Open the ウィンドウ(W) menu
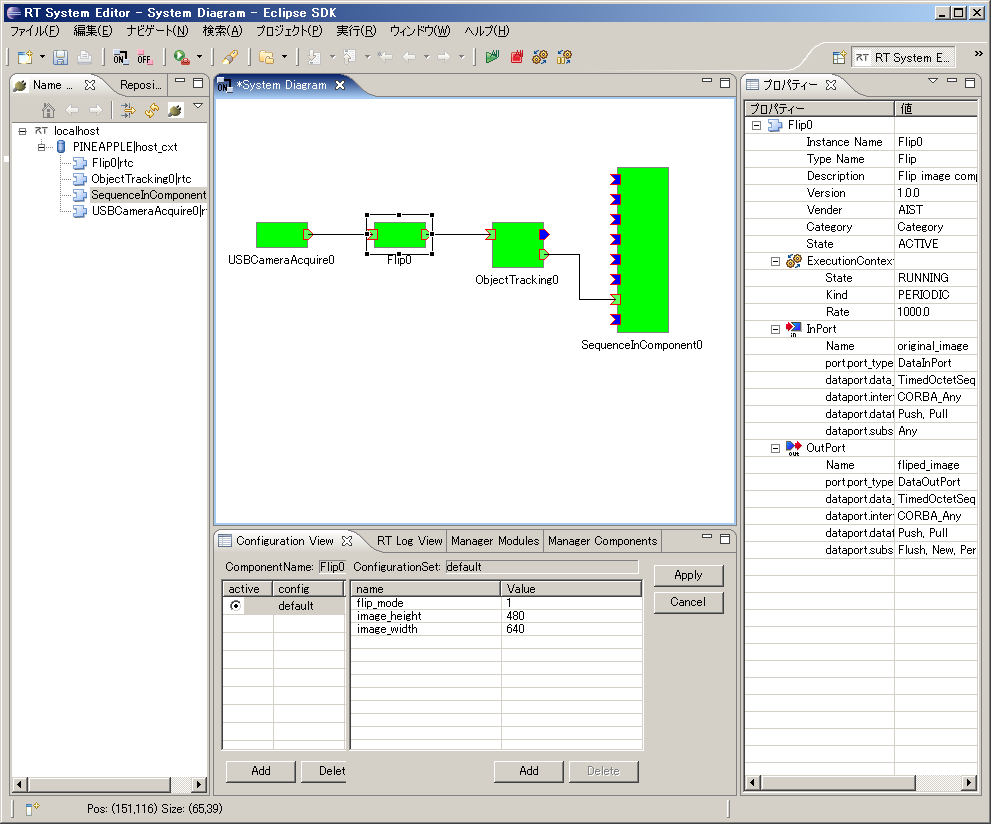This screenshot has width=991, height=824. (x=419, y=31)
